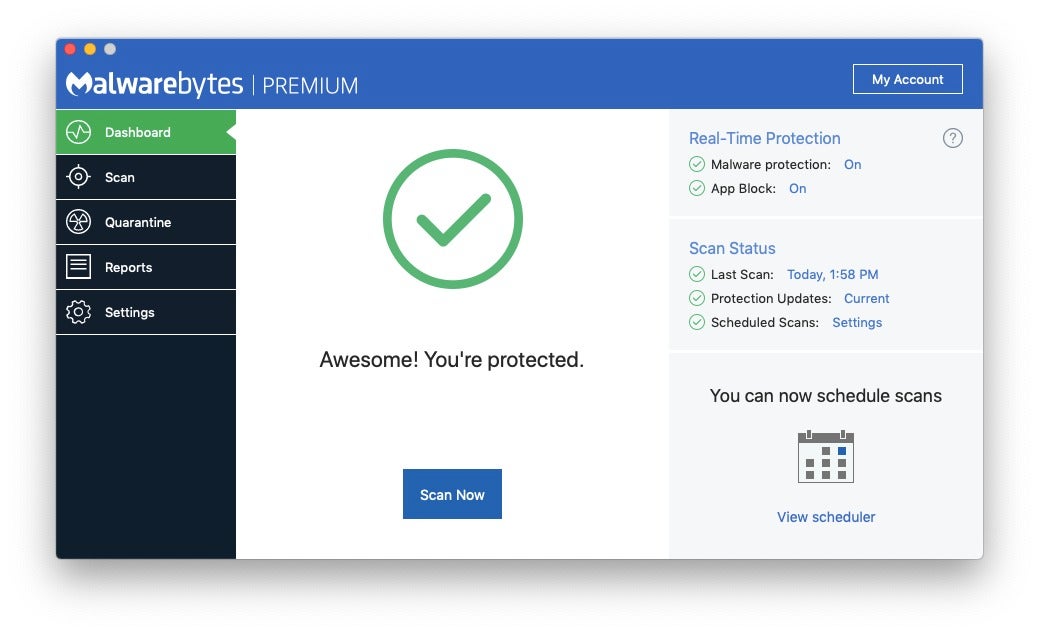This screenshot has width=1039, height=633.
Task: Click the calendar scheduler icon
Action: [825, 456]
